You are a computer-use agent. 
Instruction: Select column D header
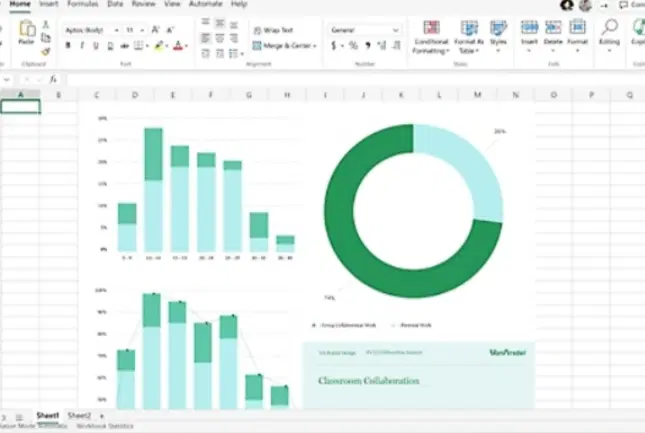[135, 95]
